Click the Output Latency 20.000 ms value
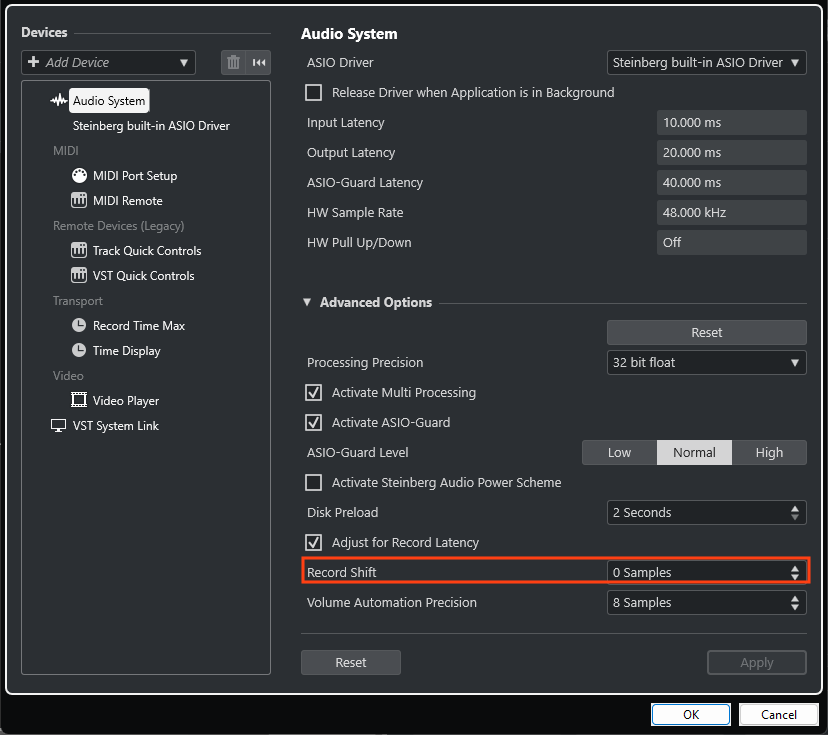The image size is (828, 735). (731, 153)
